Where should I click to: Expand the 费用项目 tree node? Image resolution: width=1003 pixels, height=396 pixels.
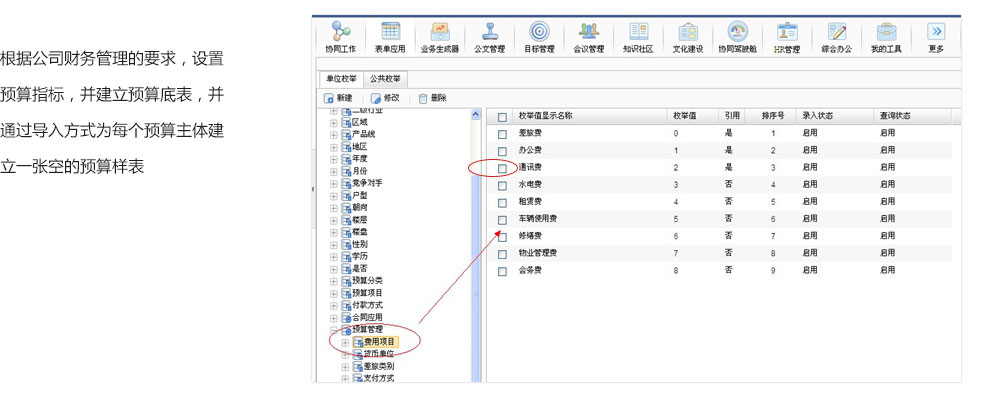[x=345, y=342]
